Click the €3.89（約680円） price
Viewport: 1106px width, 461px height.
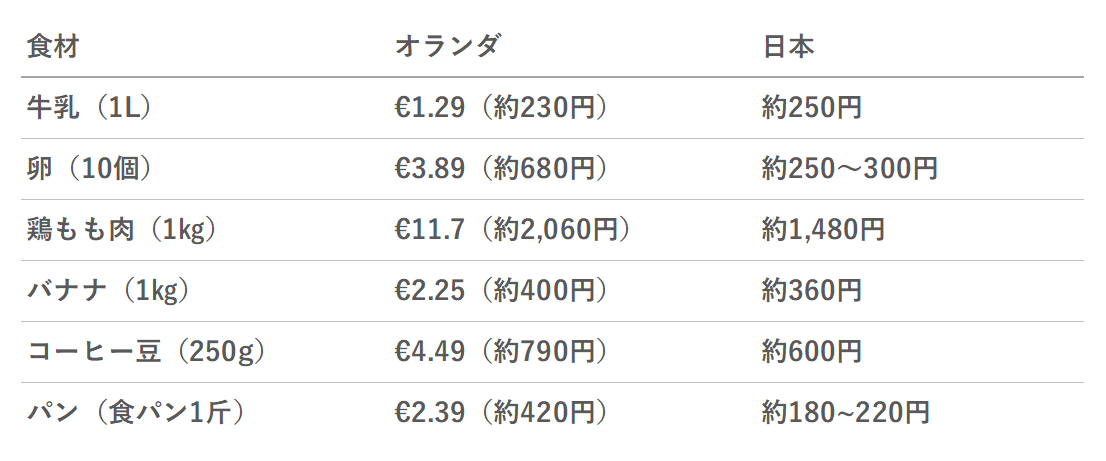click(501, 168)
